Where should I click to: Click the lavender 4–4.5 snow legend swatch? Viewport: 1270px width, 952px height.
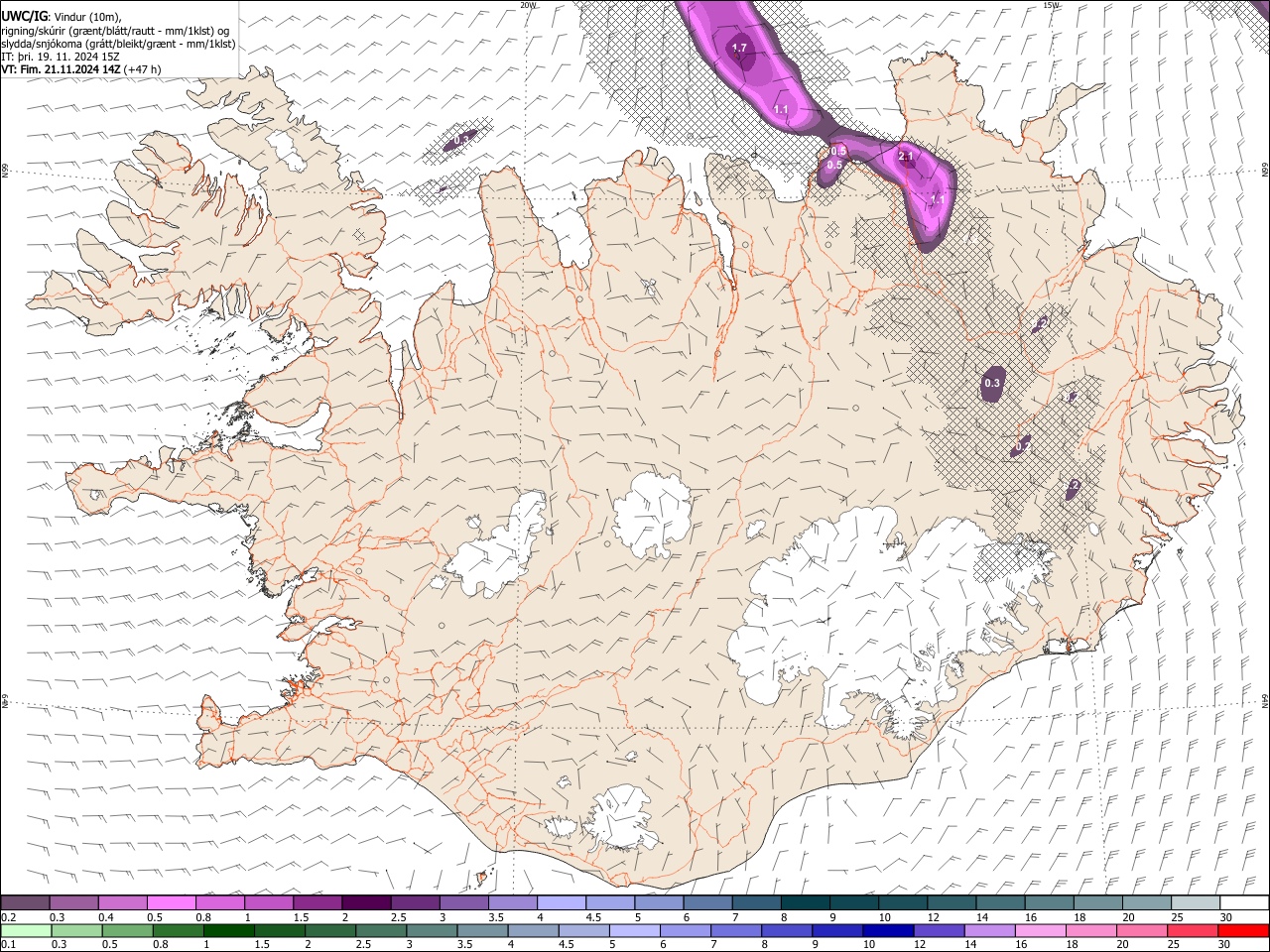pos(562,902)
